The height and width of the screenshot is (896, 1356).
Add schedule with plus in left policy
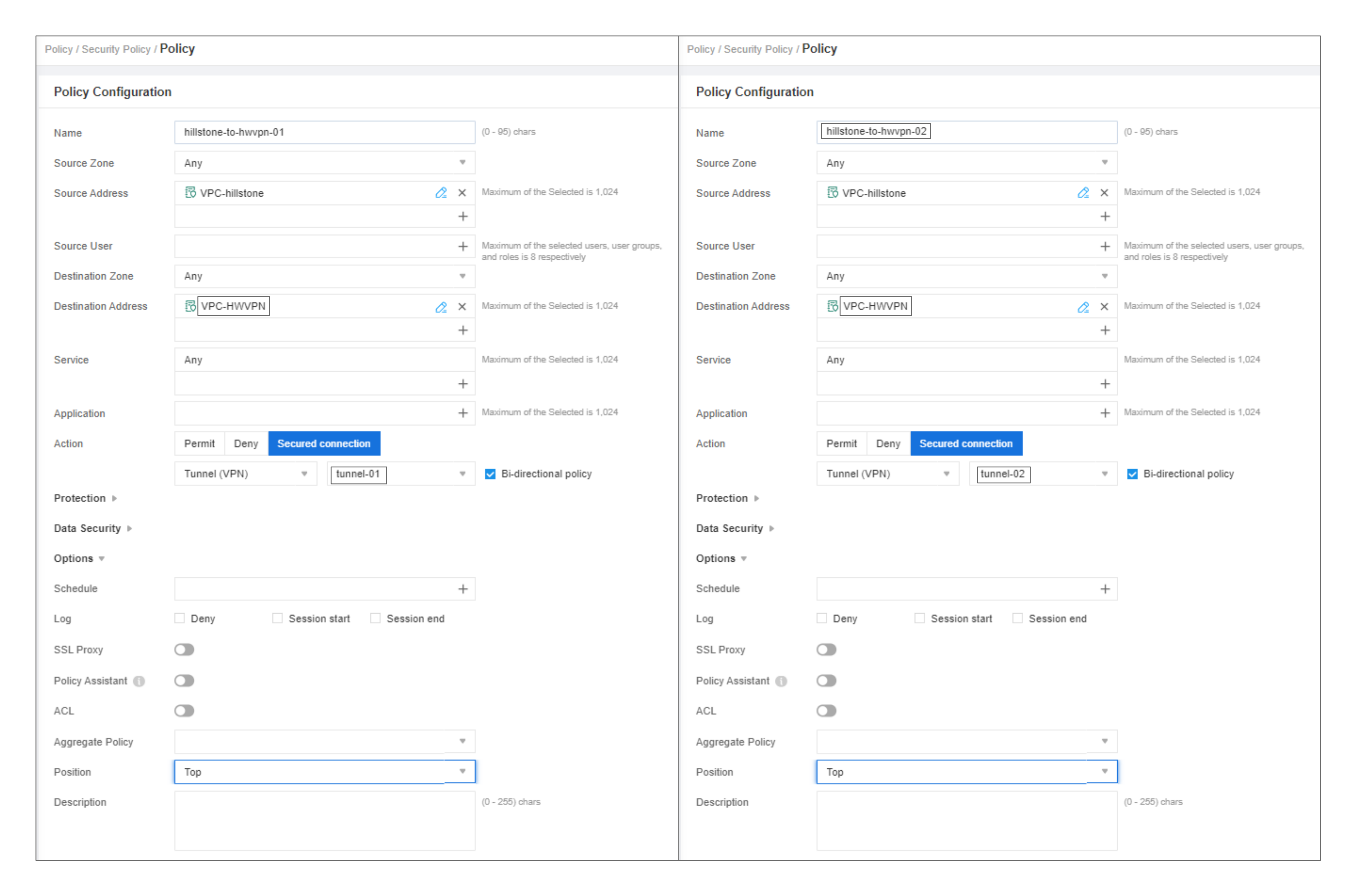463,589
